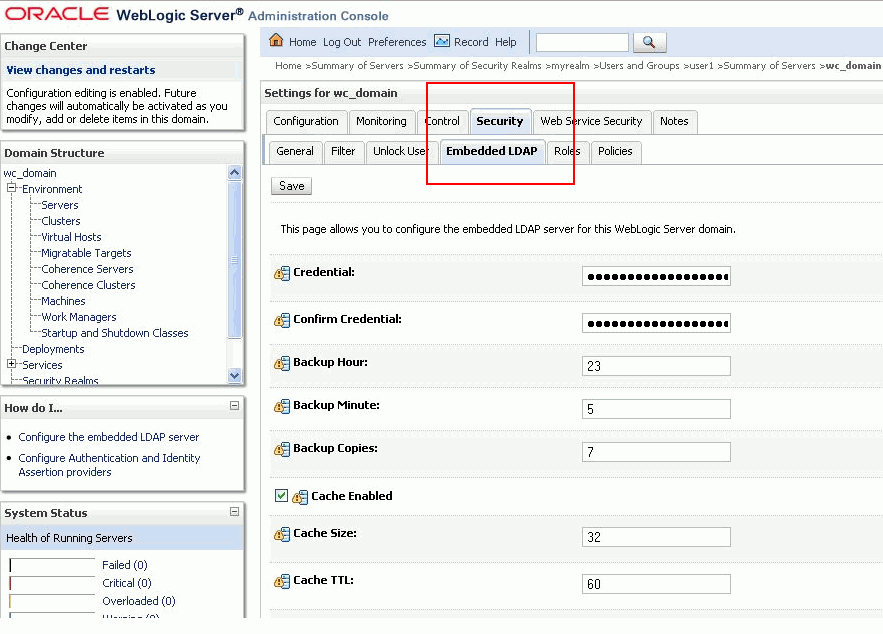
Task: Switch to the Control tab
Action: [x=443, y=122]
